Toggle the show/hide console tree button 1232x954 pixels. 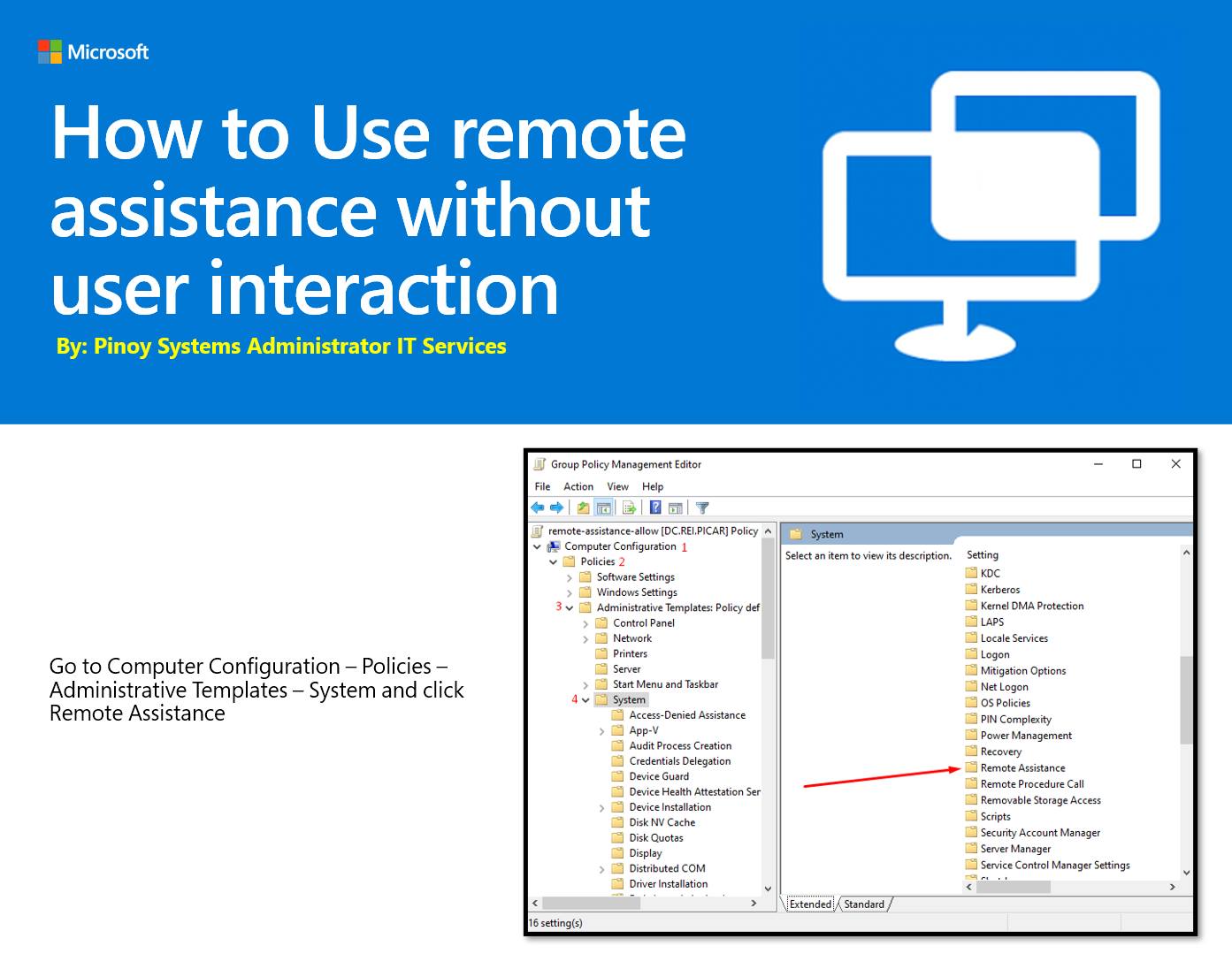tap(604, 508)
